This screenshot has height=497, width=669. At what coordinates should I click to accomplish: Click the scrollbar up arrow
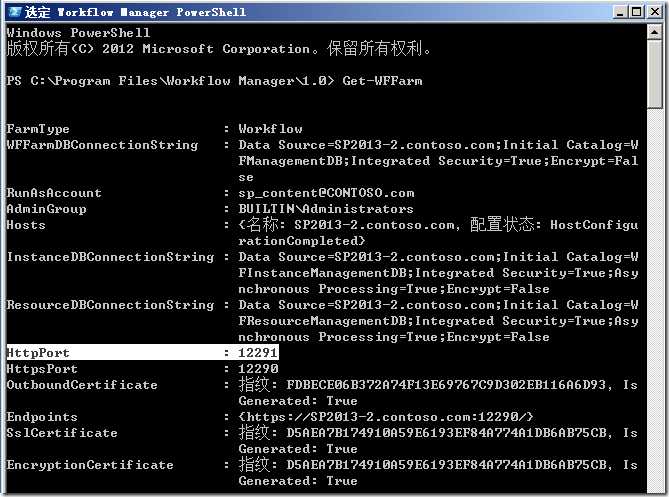(656, 33)
